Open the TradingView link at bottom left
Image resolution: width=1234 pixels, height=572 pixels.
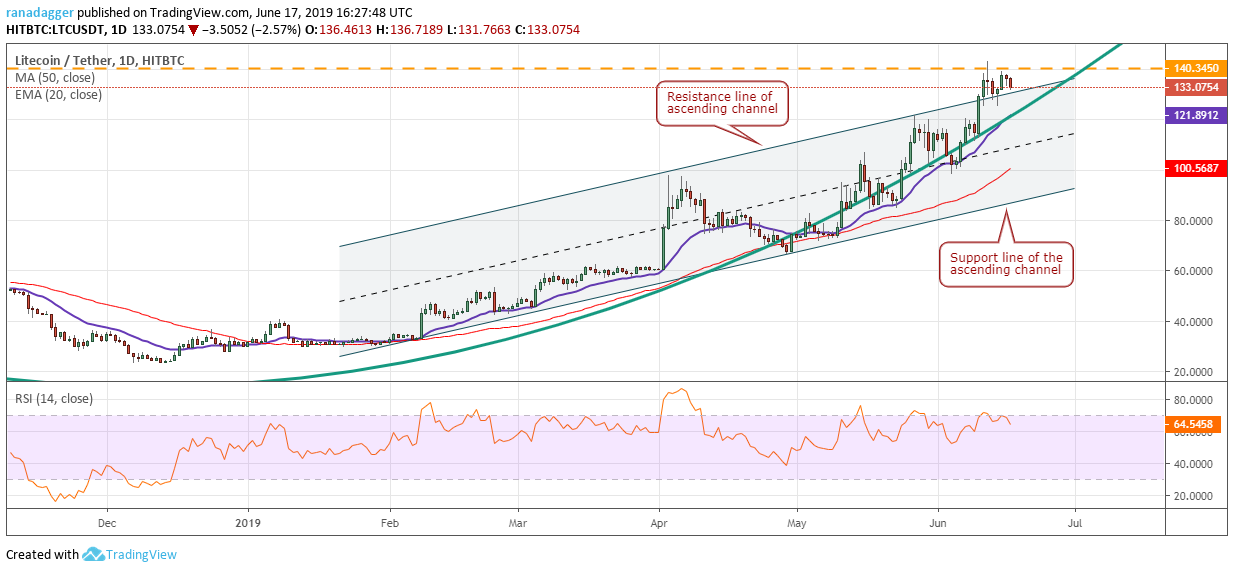coord(141,555)
